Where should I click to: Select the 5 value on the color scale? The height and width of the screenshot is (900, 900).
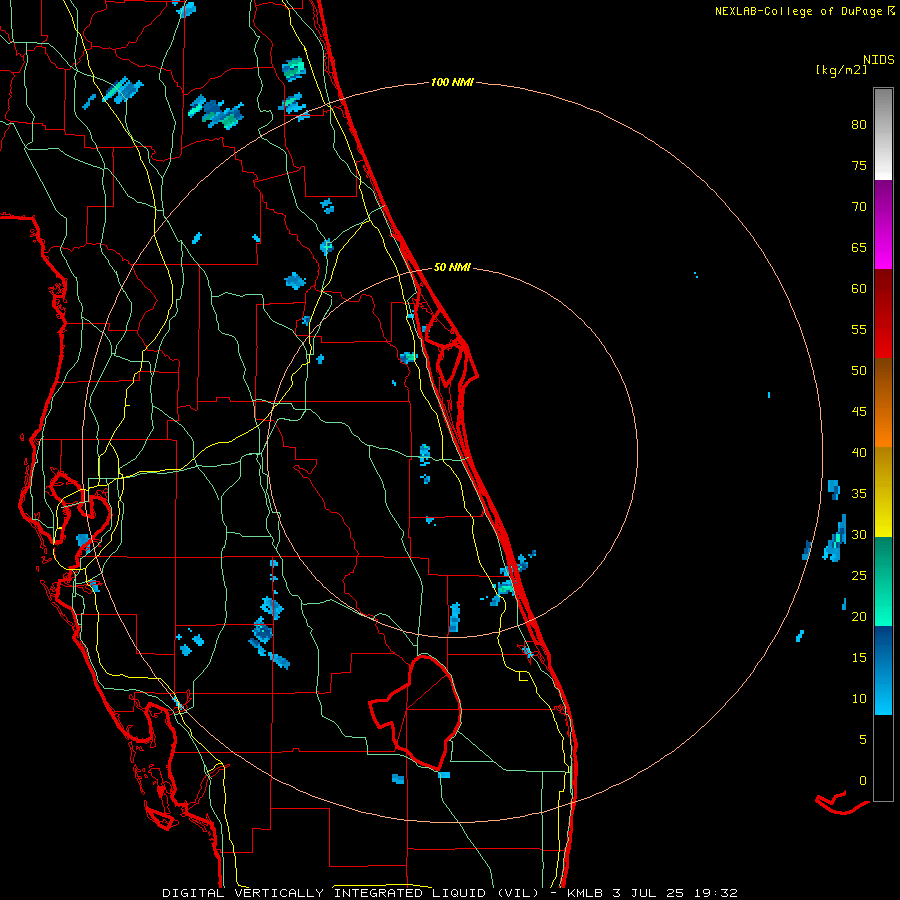[x=863, y=739]
